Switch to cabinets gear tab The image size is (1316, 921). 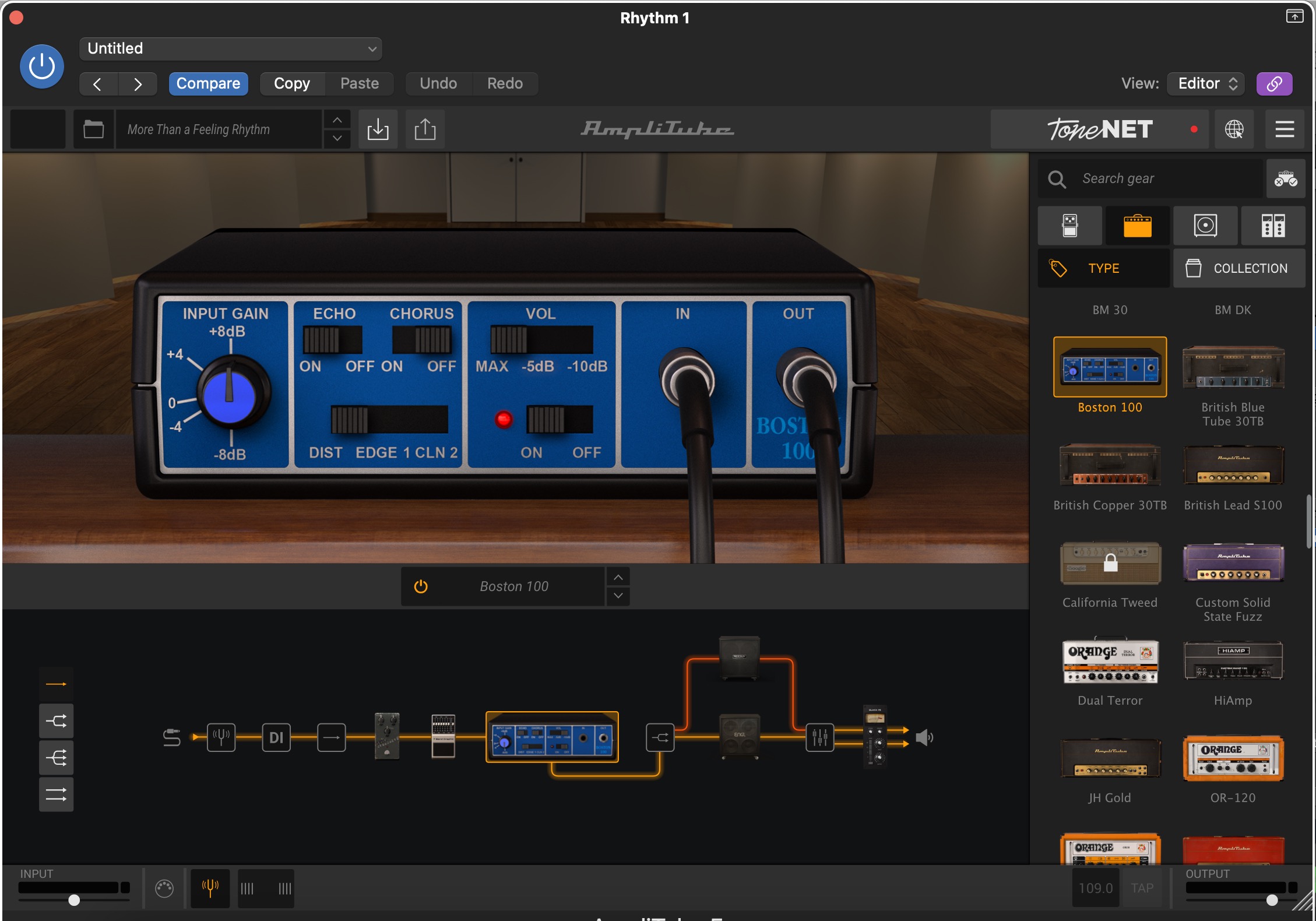1205,226
